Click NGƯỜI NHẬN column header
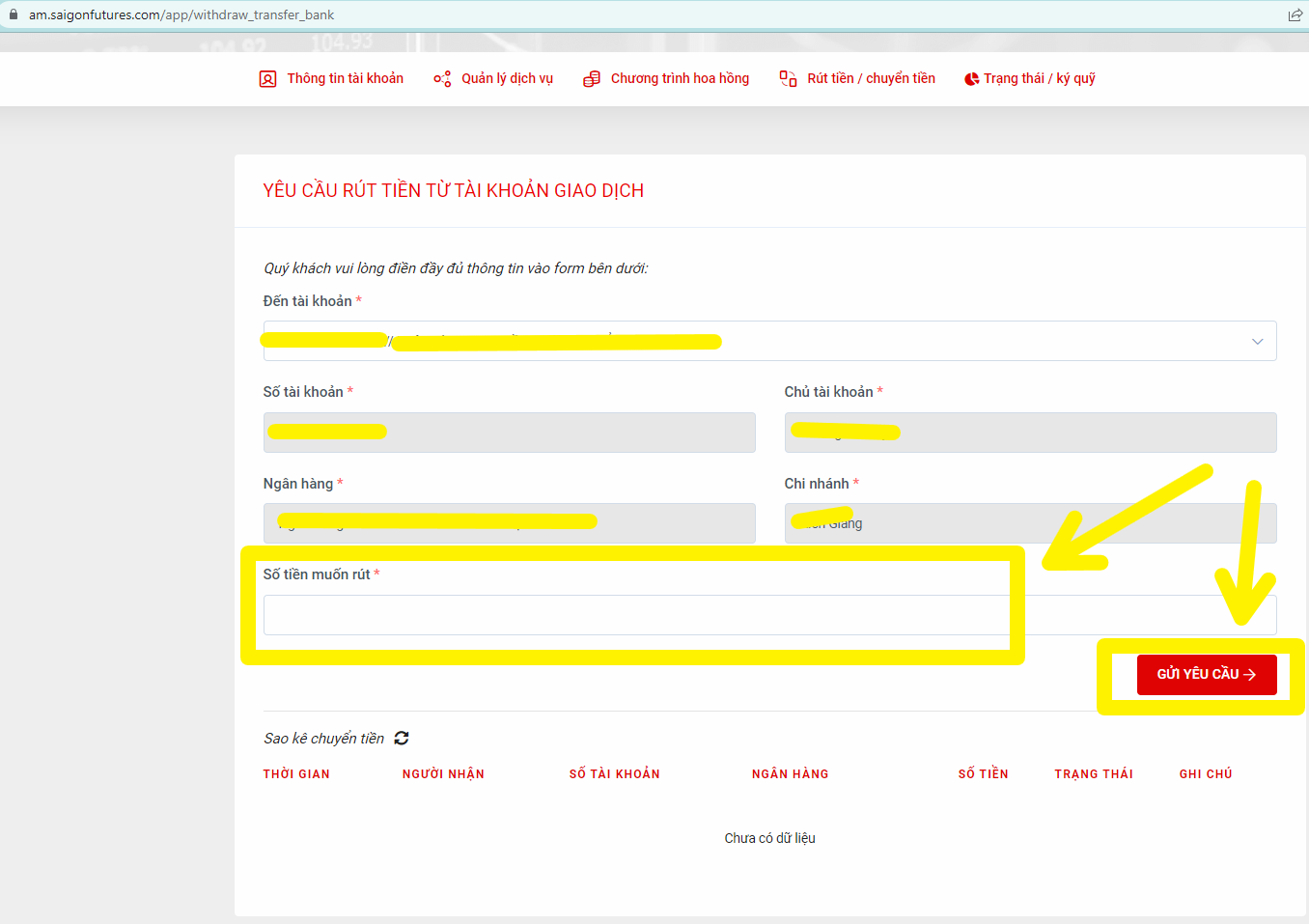1309x924 pixels. click(x=443, y=773)
